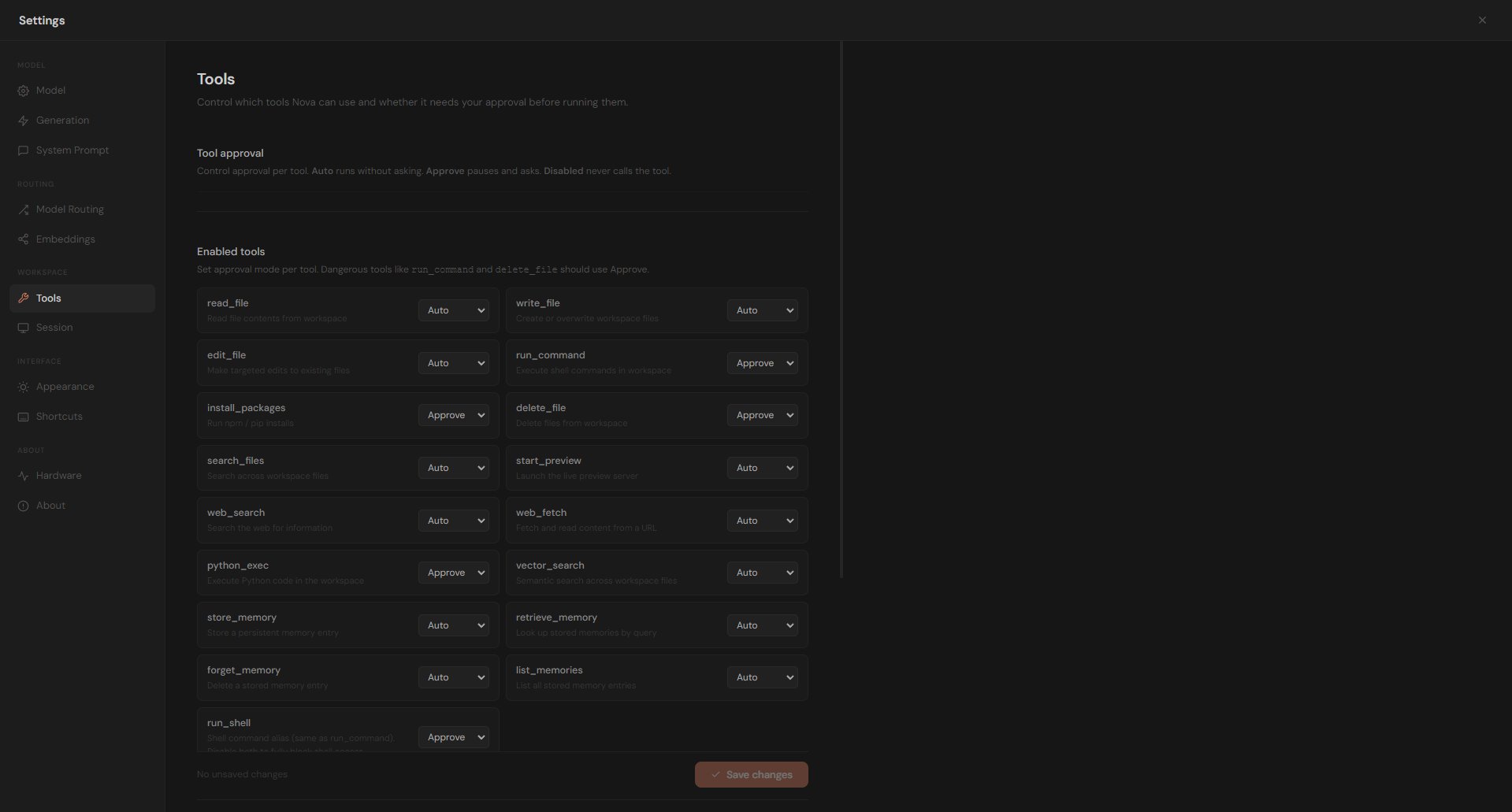Click the 'Tool approval' section title

(230, 153)
